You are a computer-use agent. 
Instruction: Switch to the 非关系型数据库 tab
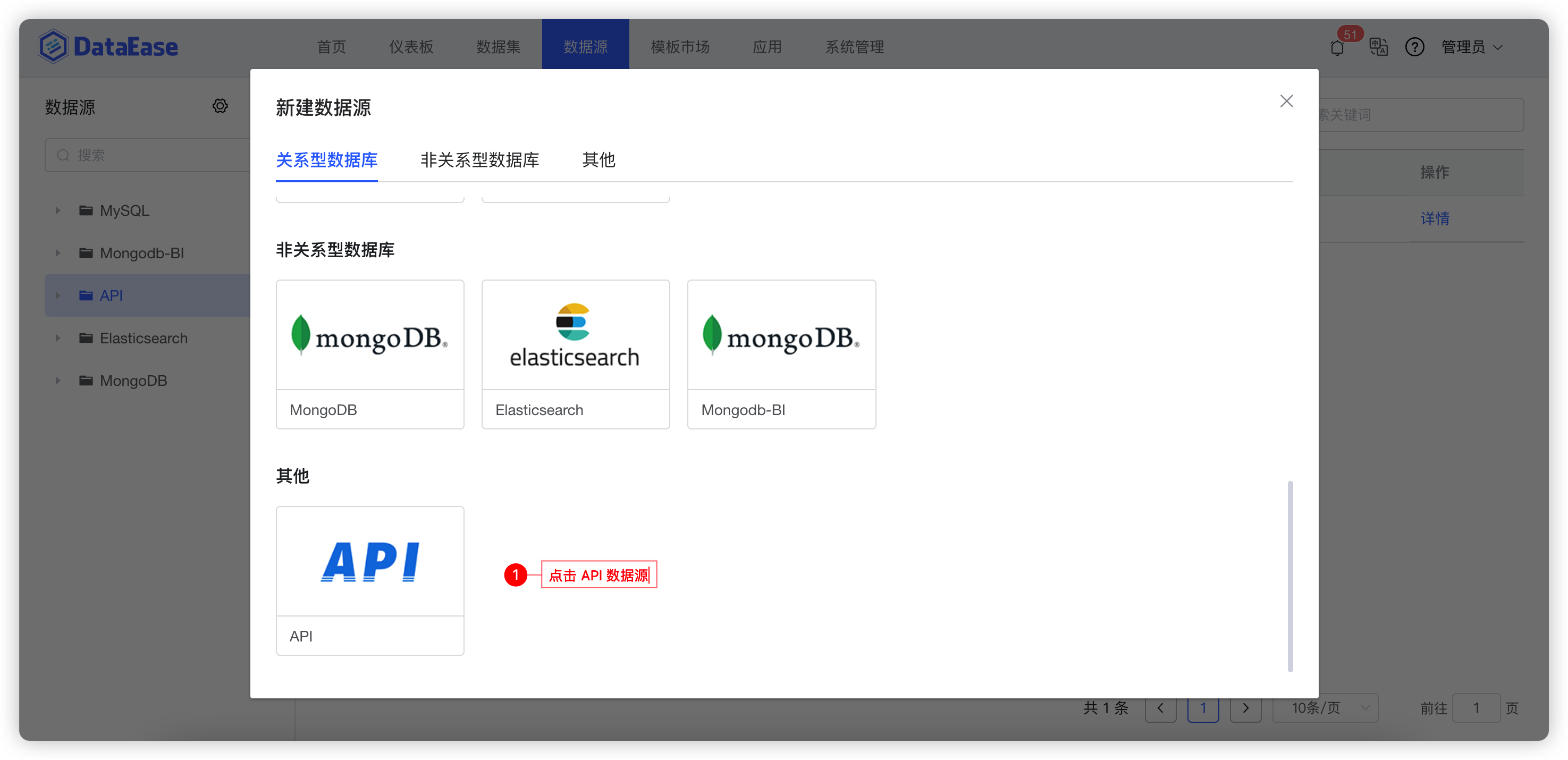click(479, 160)
